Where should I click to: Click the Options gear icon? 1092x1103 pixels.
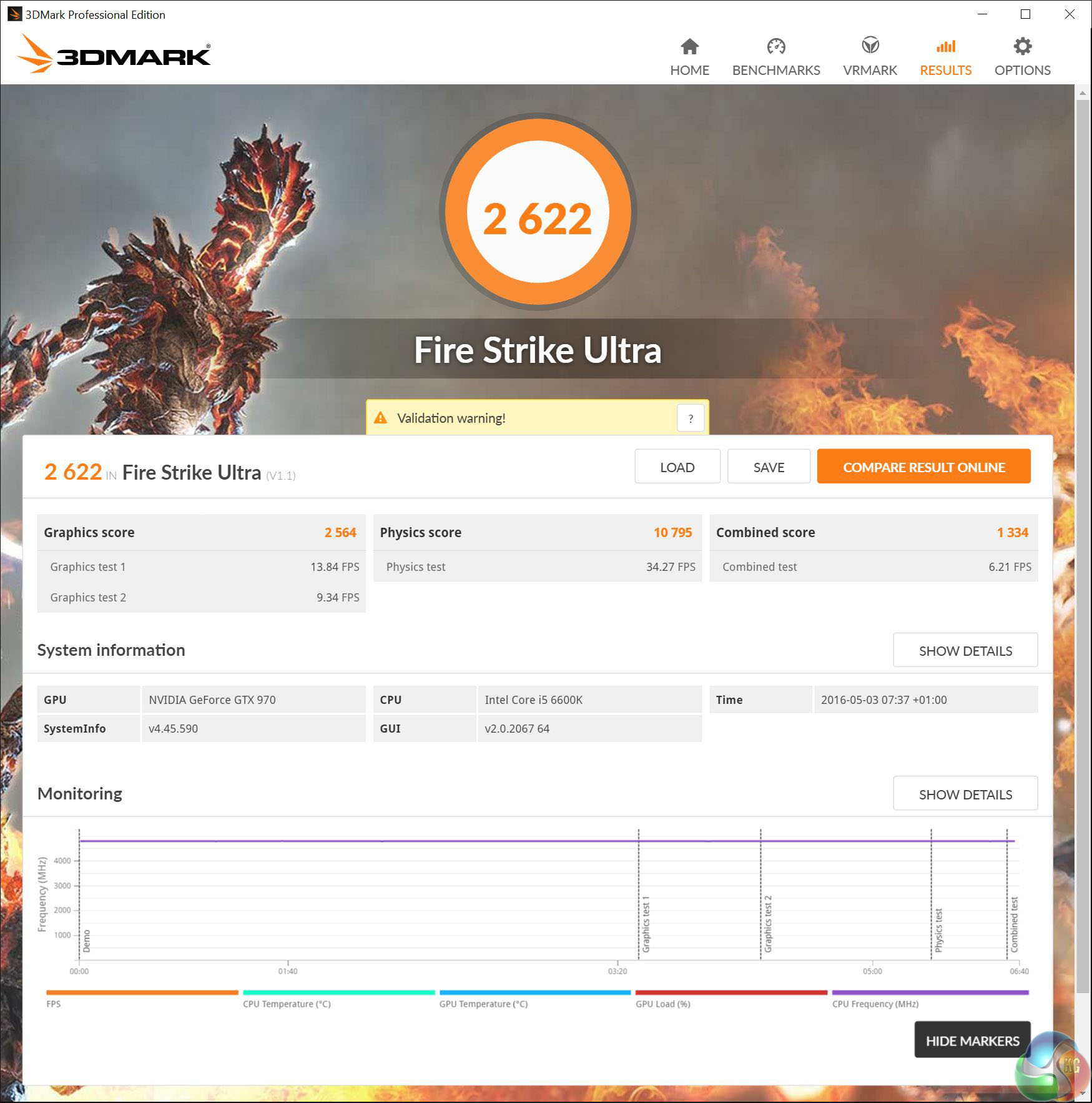point(1023,46)
